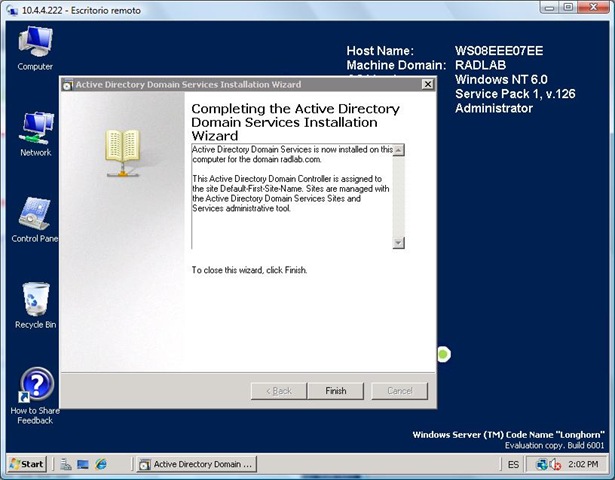Screen dimensions: 615x480
Task: Click the network status tray icon
Action: (x=543, y=465)
